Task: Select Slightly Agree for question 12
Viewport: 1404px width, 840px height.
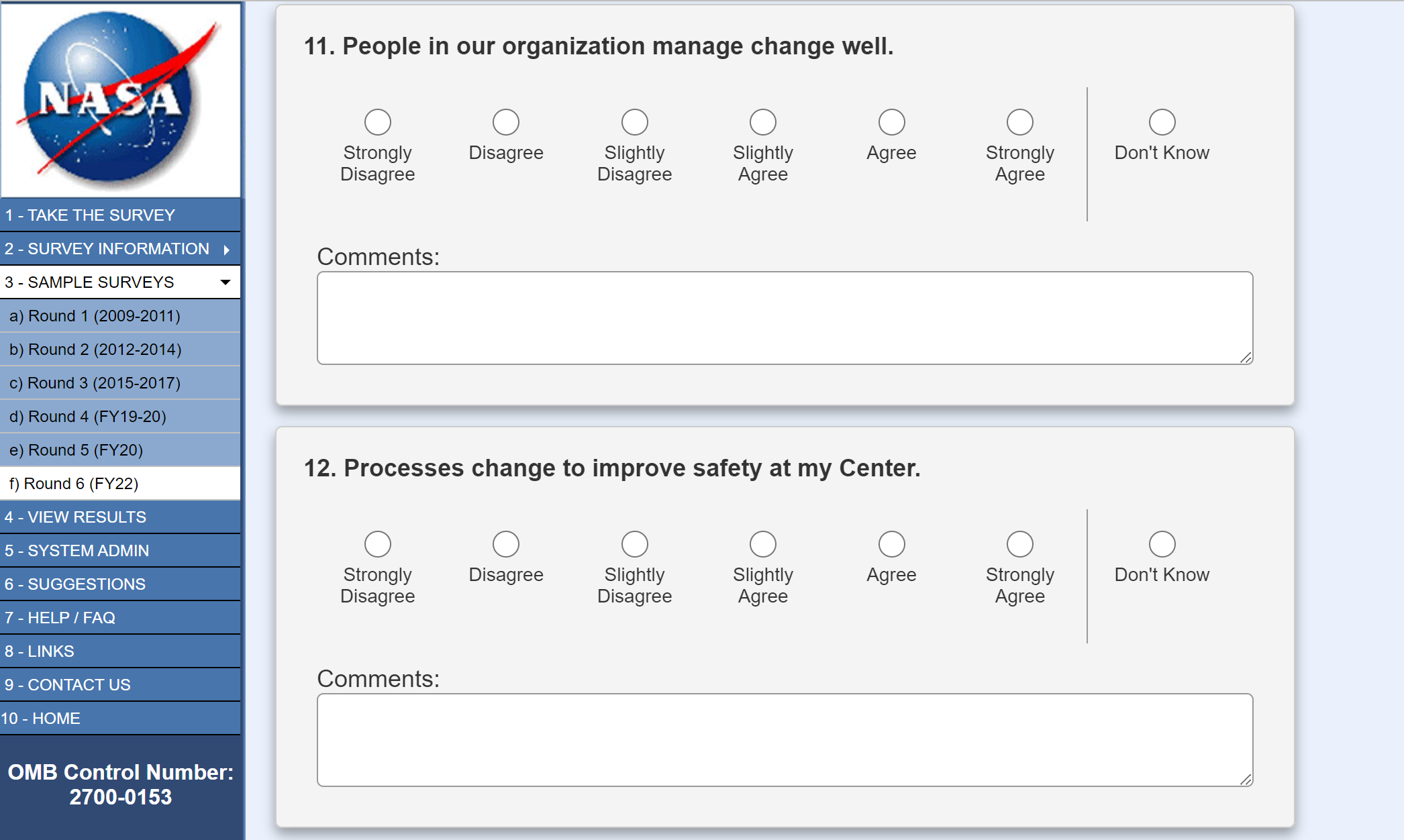Action: tap(763, 544)
